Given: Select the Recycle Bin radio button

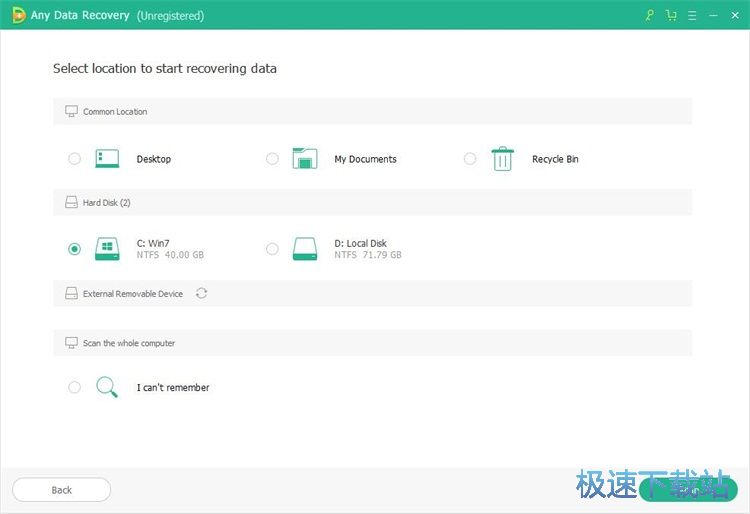Looking at the screenshot, I should pos(470,159).
